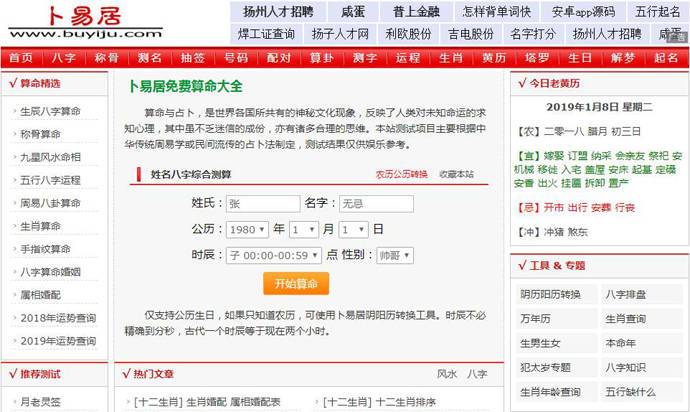Open the 农历公历转换 link
The image size is (690, 412).
pyautogui.click(x=401, y=174)
